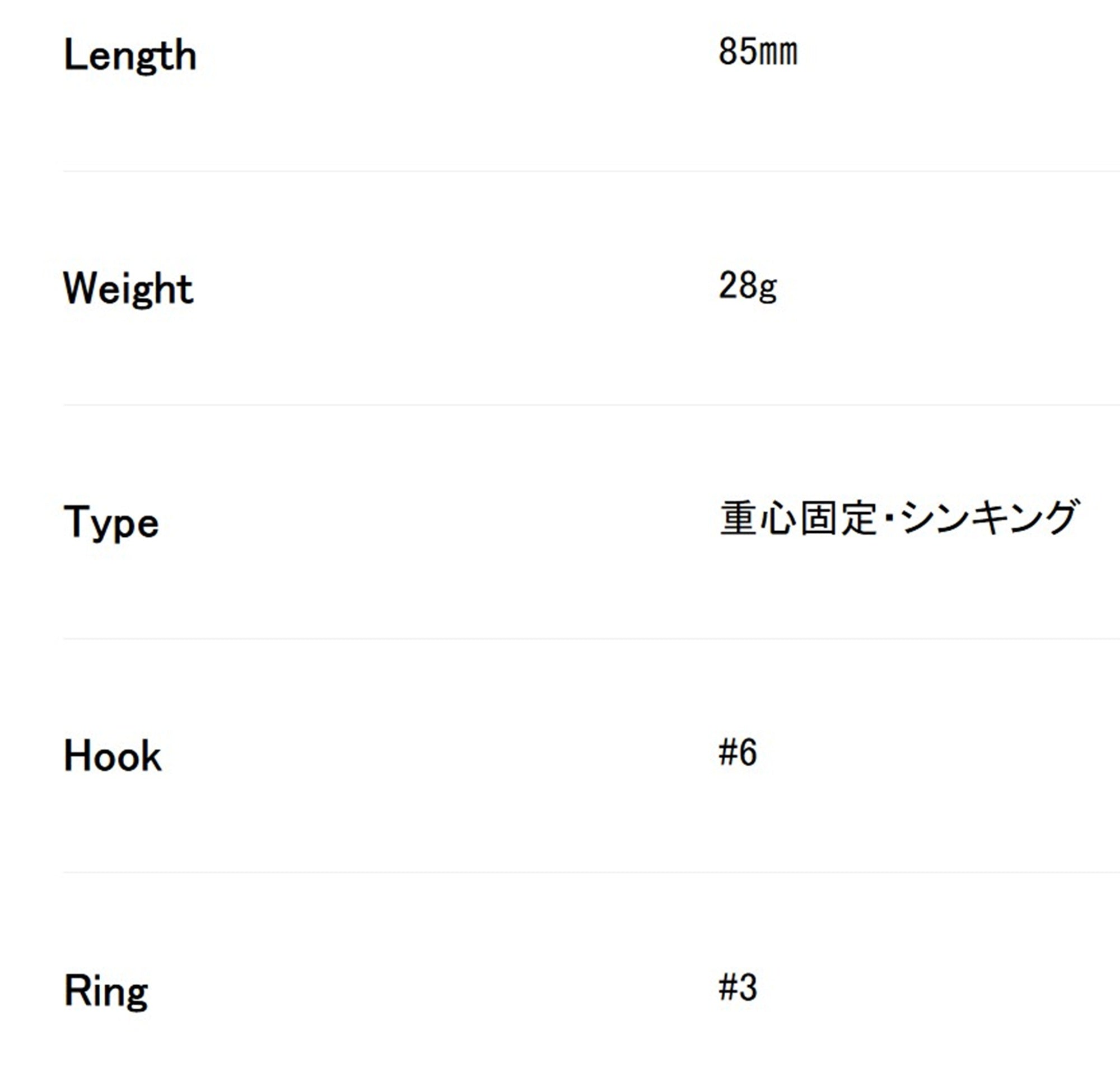Click the divider line below Type row
Image resolution: width=1120 pixels, height=1068 pixels.
click(x=591, y=639)
